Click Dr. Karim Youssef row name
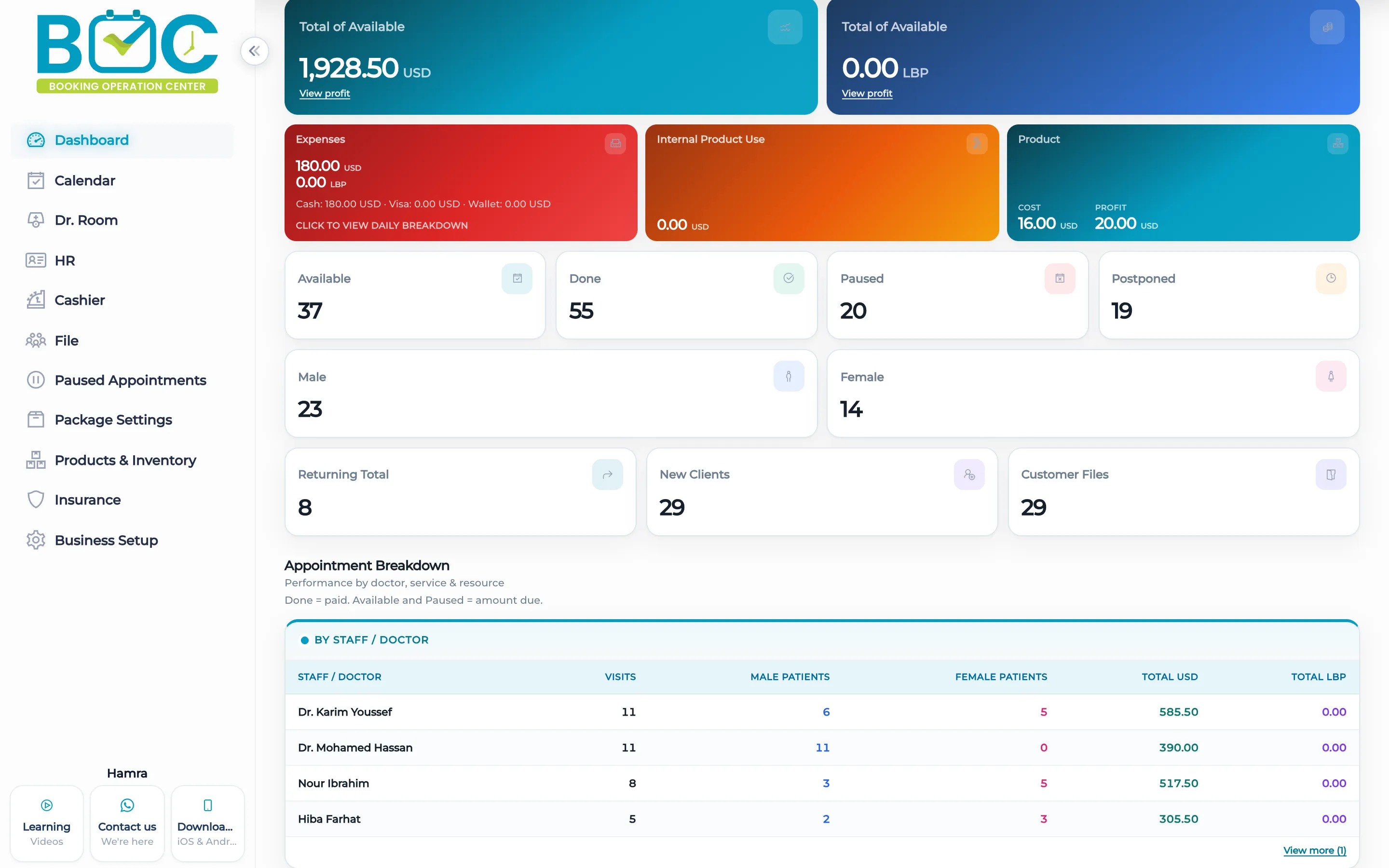This screenshot has height=868, width=1389. 345,712
